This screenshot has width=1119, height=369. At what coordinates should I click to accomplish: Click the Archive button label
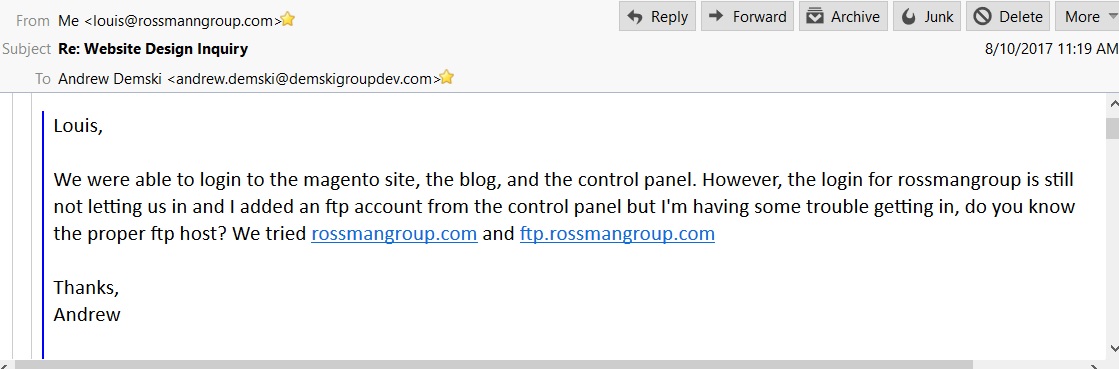click(x=855, y=16)
